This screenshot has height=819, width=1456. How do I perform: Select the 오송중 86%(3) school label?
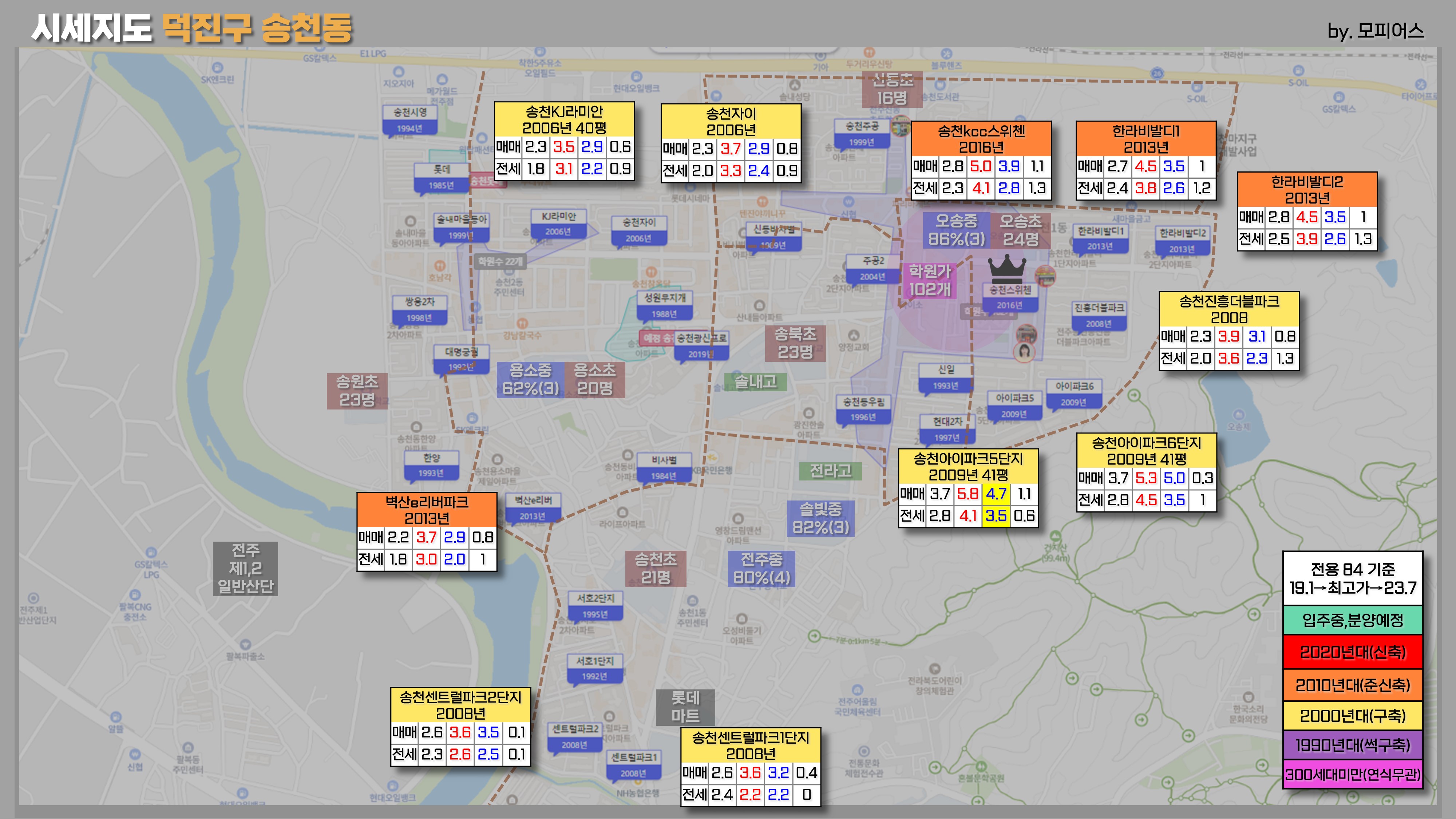tap(956, 230)
